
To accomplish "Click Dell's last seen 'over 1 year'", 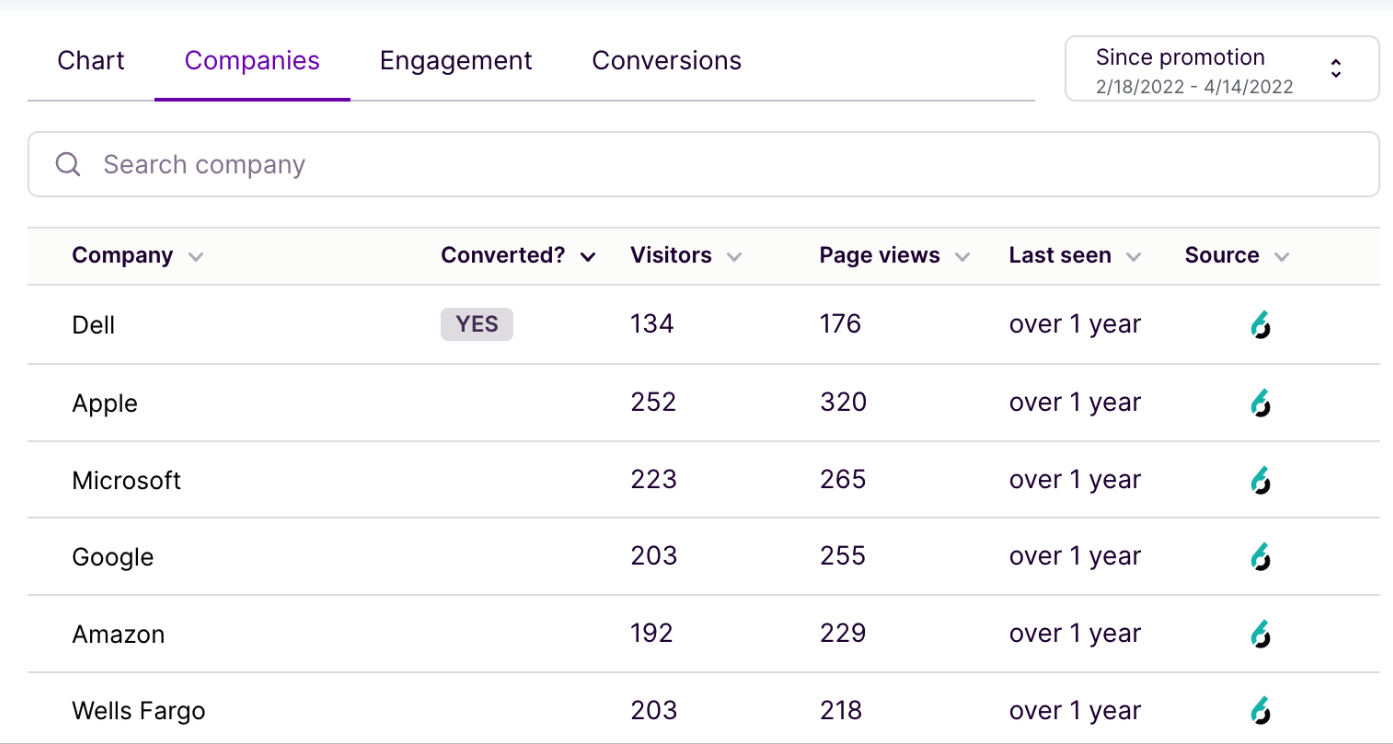I will click(x=1075, y=324).
